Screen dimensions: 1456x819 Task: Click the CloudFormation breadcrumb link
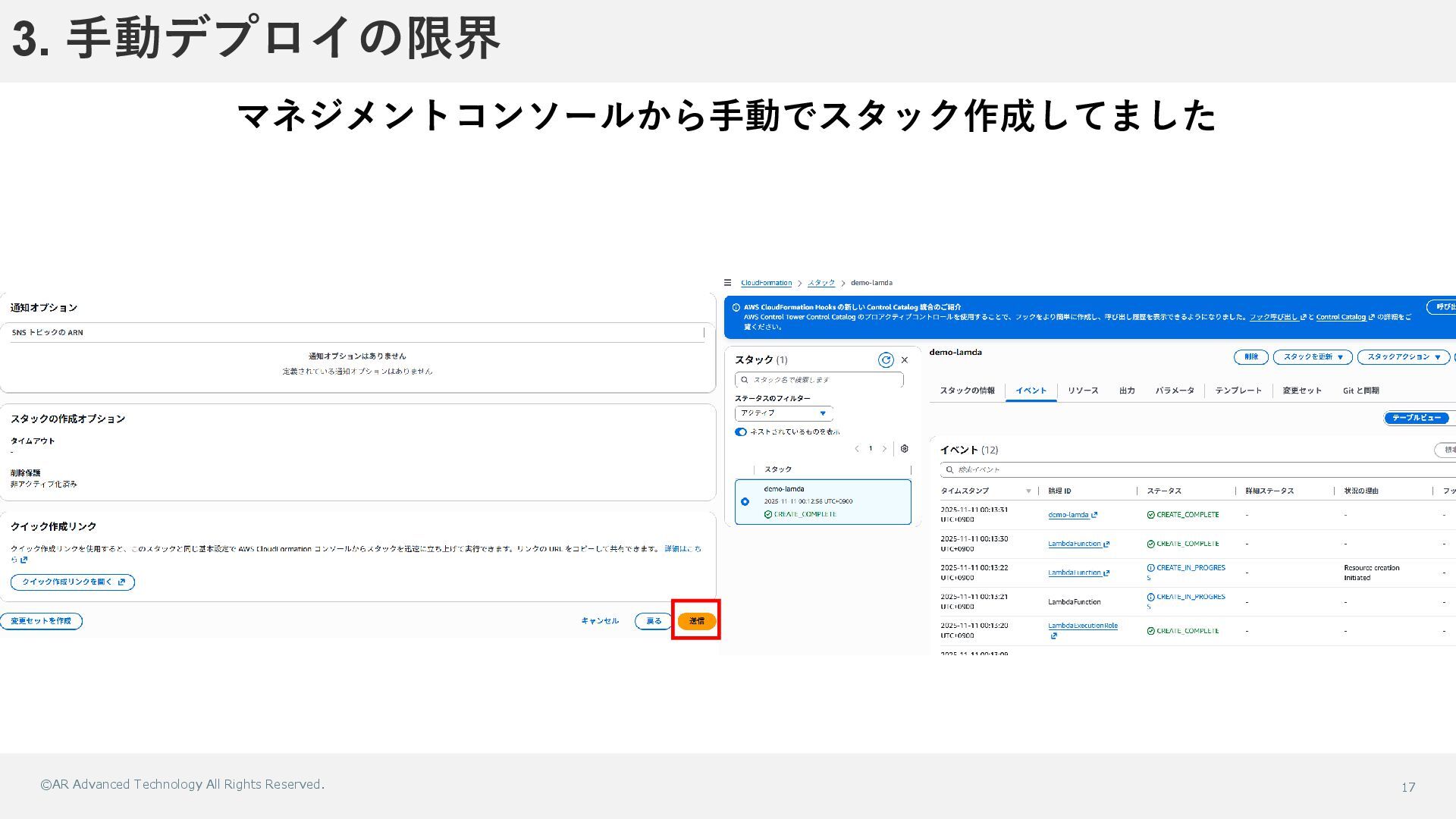[766, 283]
